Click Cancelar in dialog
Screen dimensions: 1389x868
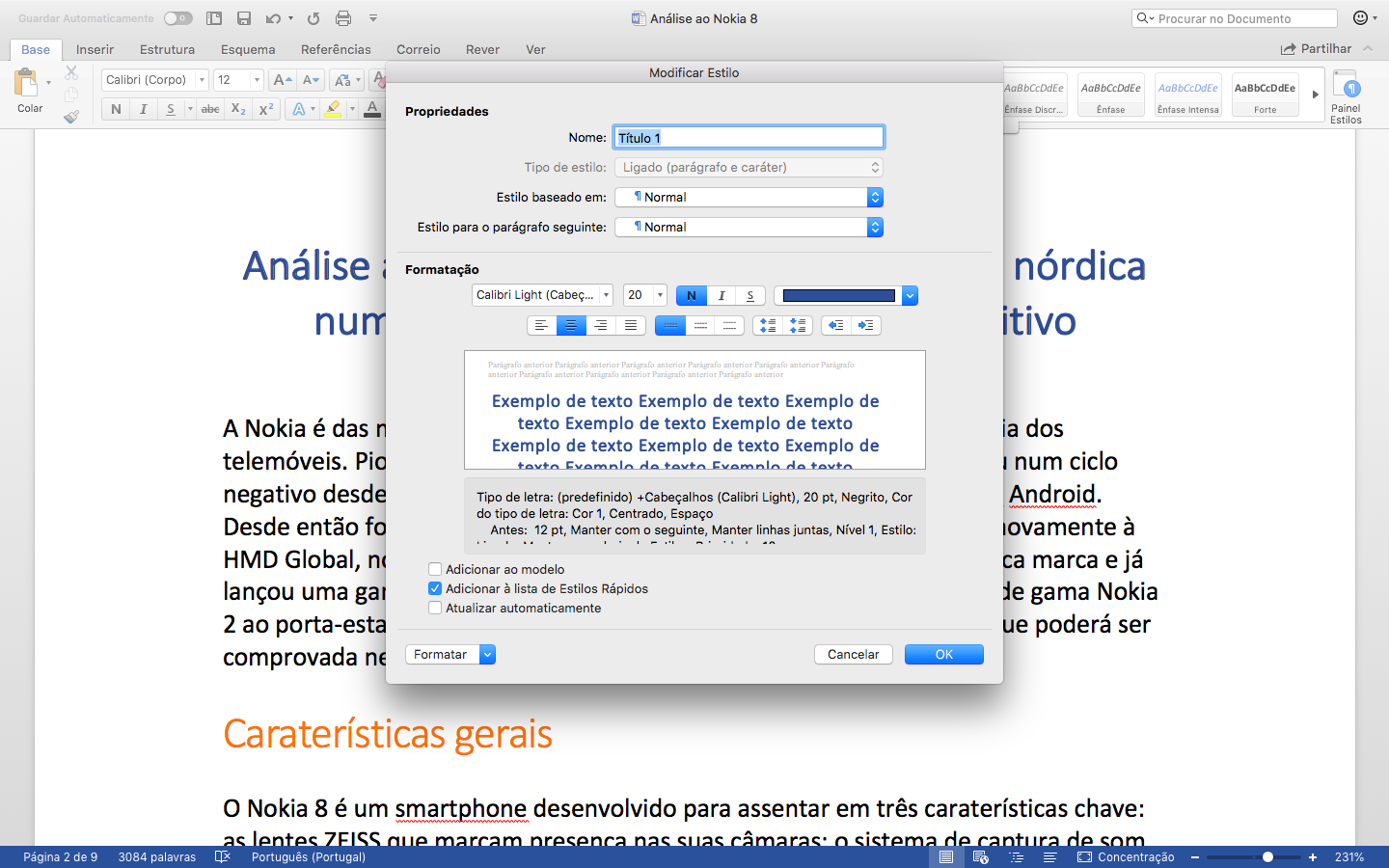click(x=854, y=654)
